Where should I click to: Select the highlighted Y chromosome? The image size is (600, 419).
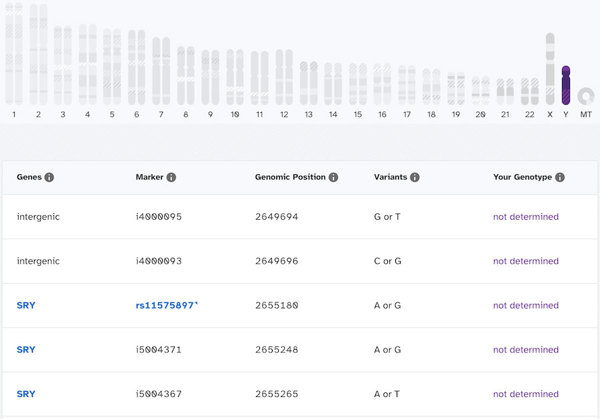(566, 85)
